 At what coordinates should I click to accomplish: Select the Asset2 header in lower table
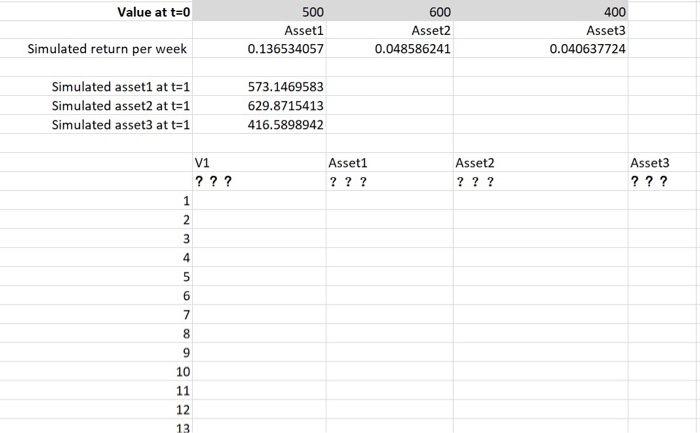pyautogui.click(x=541, y=162)
